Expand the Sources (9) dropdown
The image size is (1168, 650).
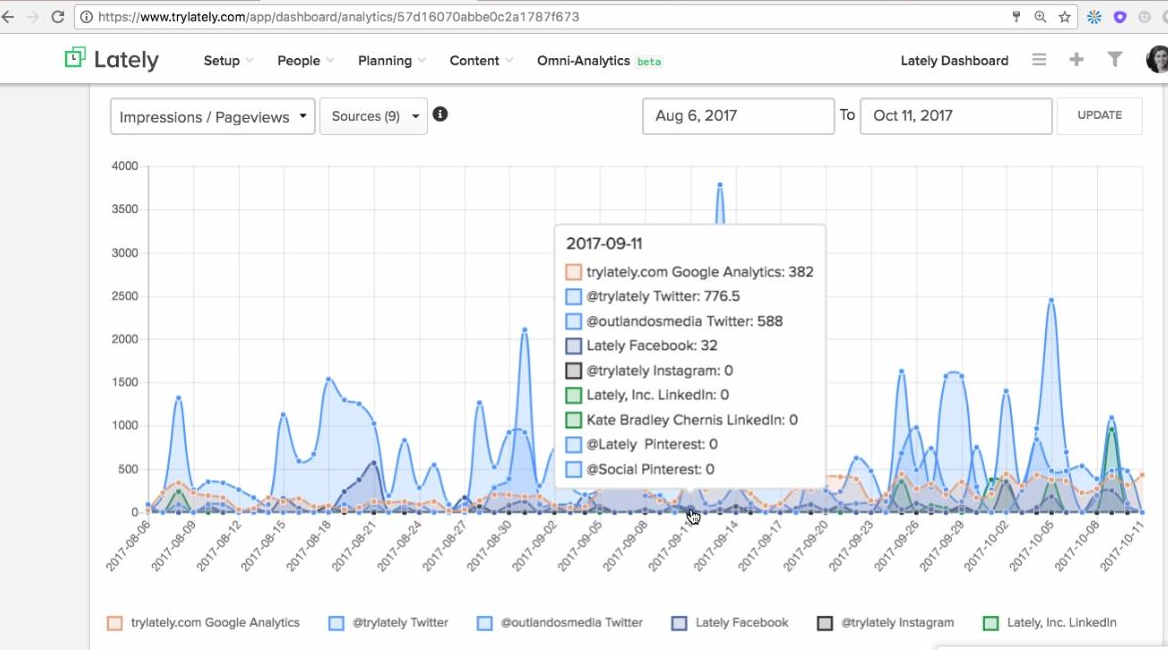[x=373, y=116]
